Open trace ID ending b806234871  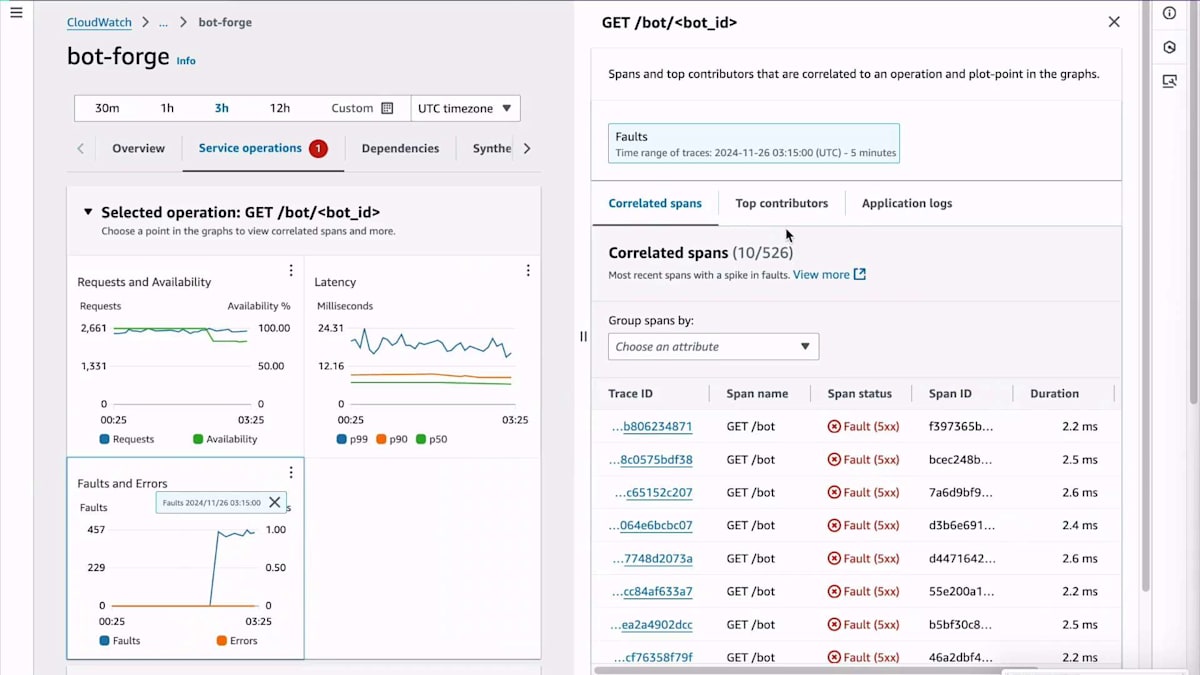pos(652,426)
